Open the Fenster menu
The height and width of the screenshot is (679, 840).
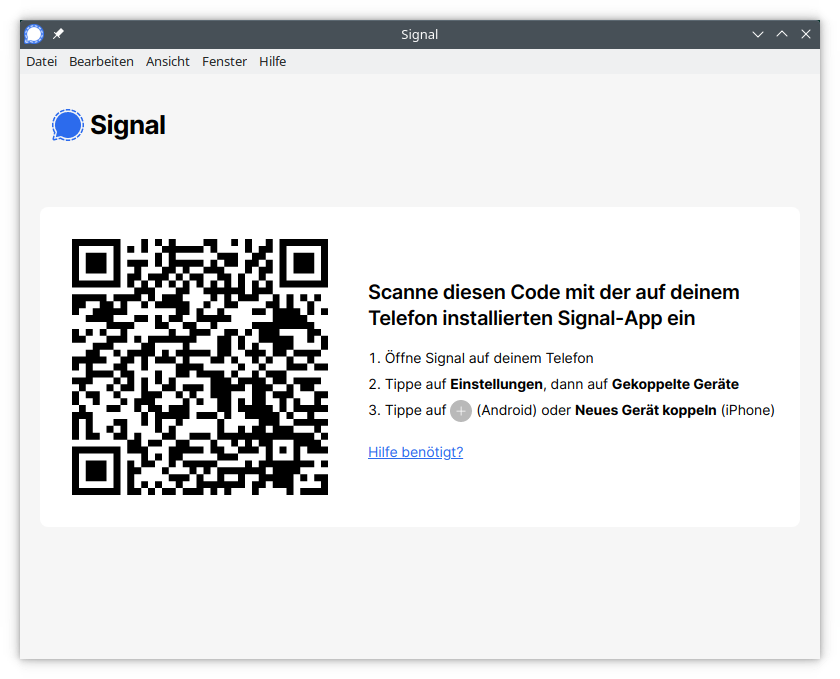224,61
